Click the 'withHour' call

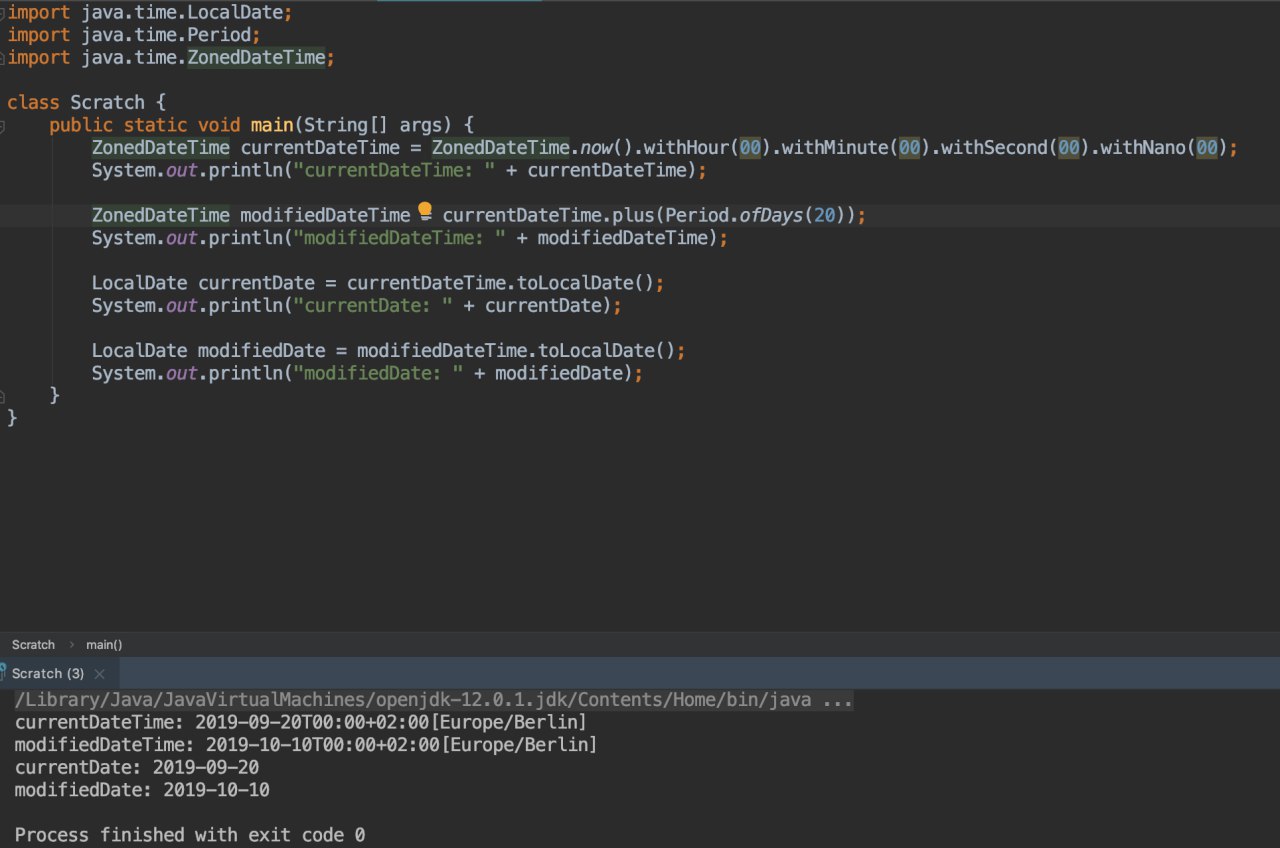click(x=686, y=148)
